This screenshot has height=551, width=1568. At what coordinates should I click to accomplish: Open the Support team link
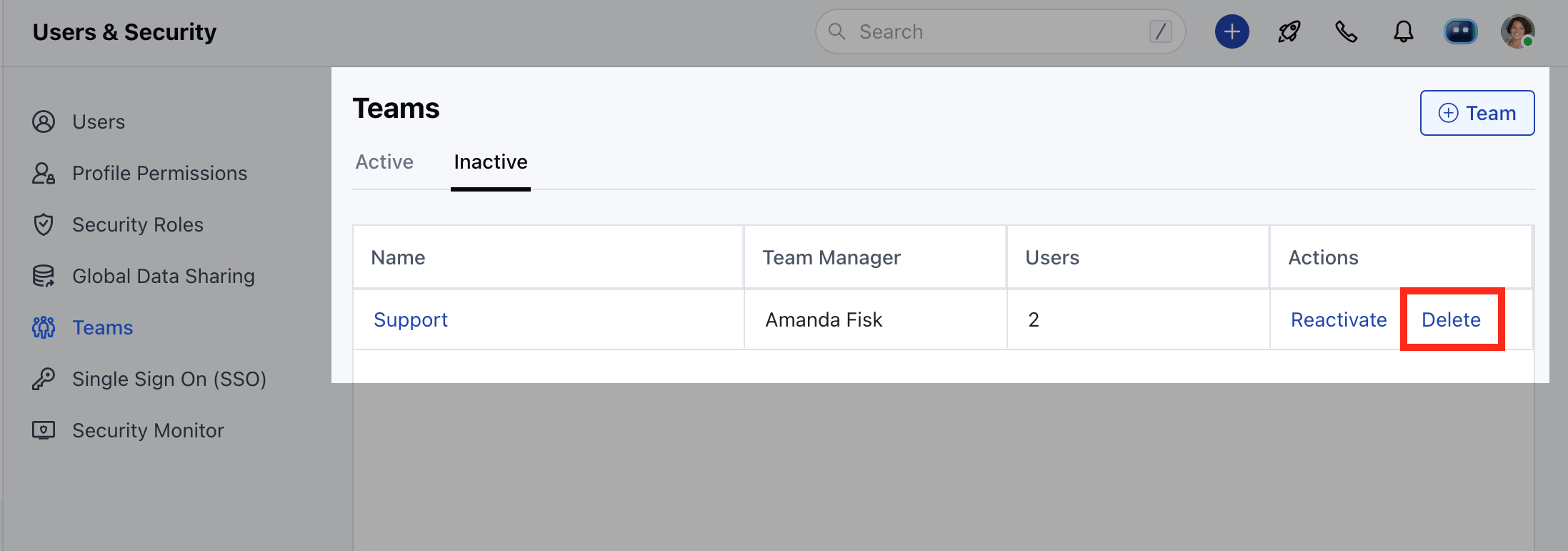[x=411, y=320]
